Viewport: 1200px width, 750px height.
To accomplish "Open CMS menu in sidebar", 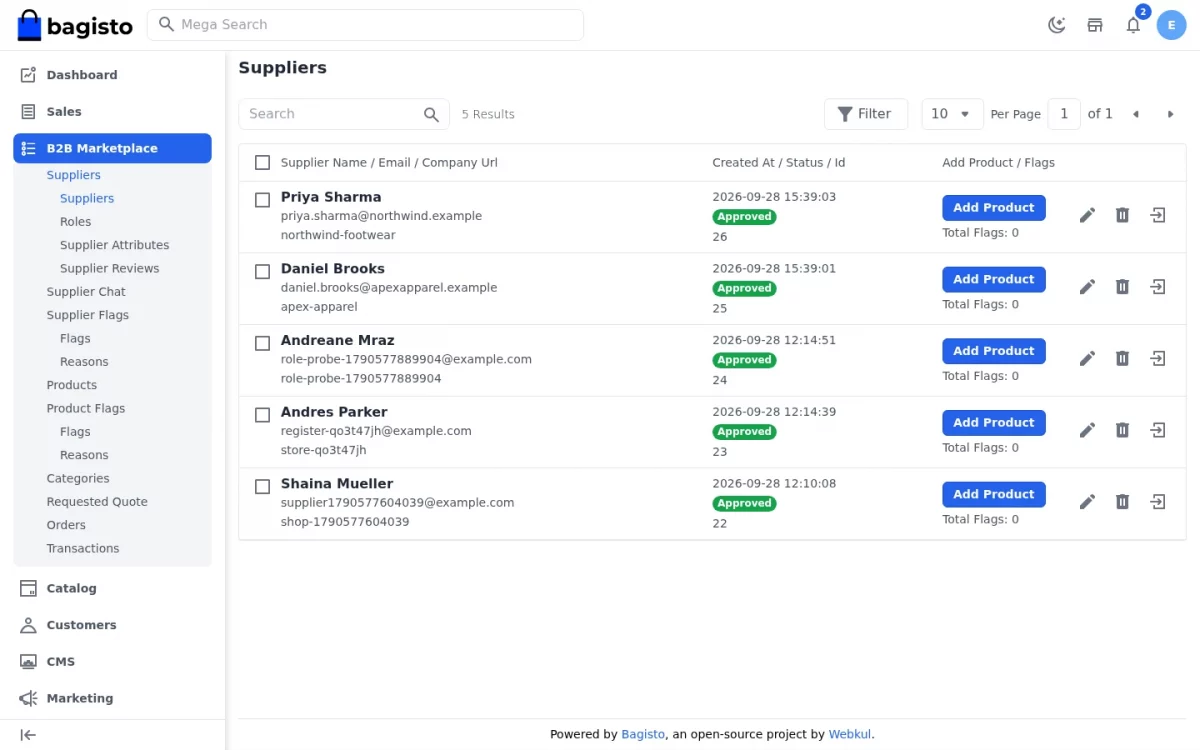I will (x=112, y=662).
